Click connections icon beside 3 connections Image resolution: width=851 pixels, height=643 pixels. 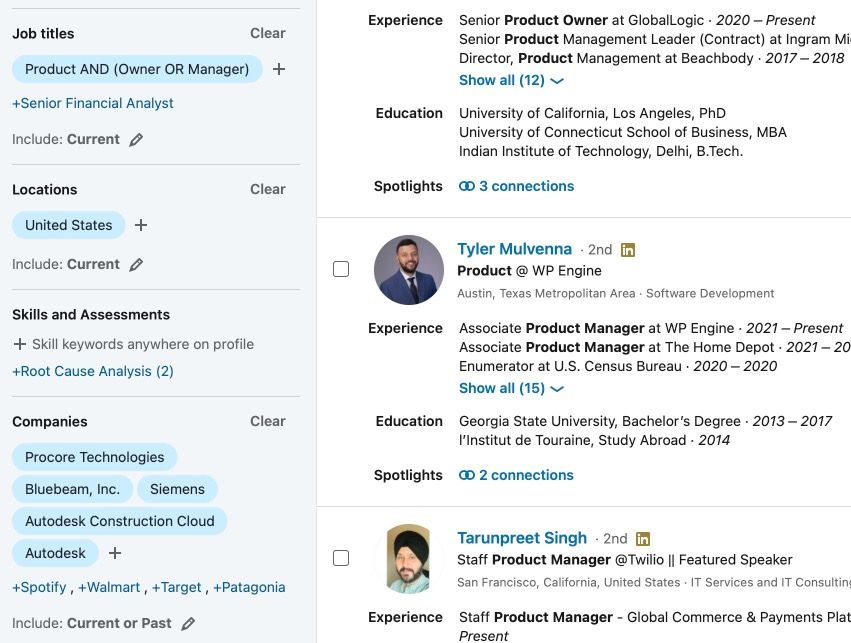(x=467, y=186)
